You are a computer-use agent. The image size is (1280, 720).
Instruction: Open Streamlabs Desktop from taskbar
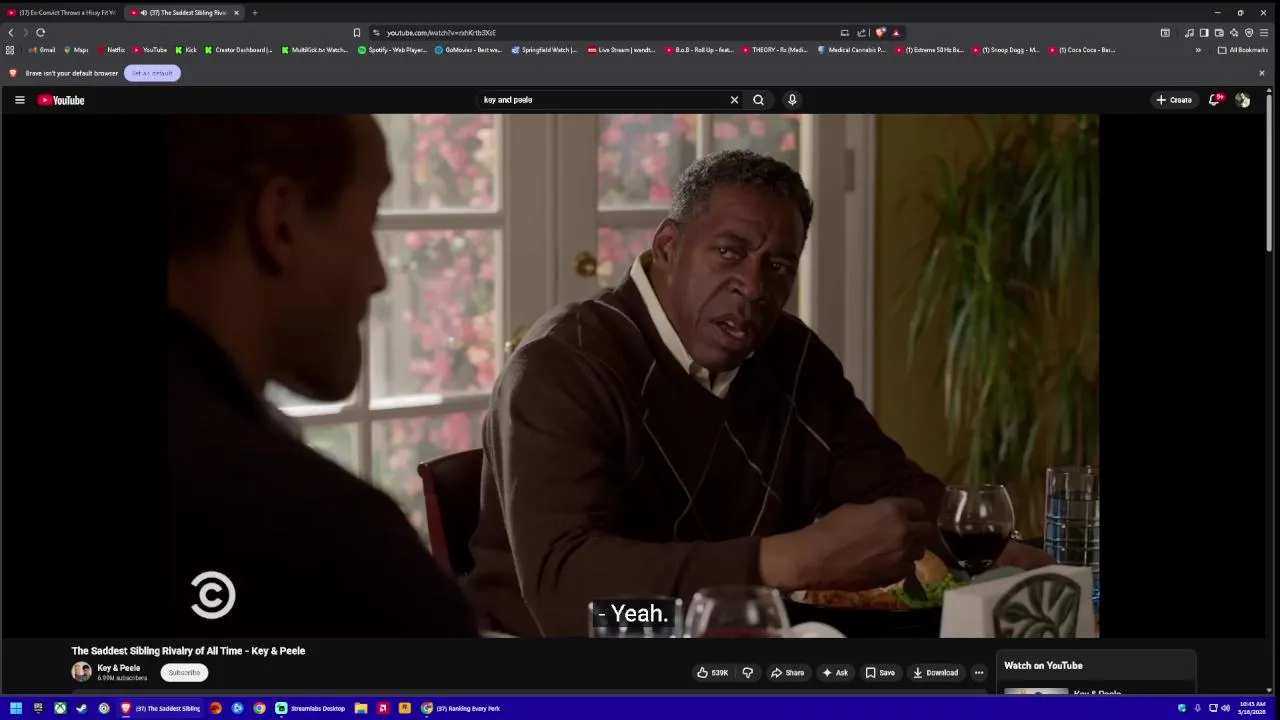click(x=311, y=708)
